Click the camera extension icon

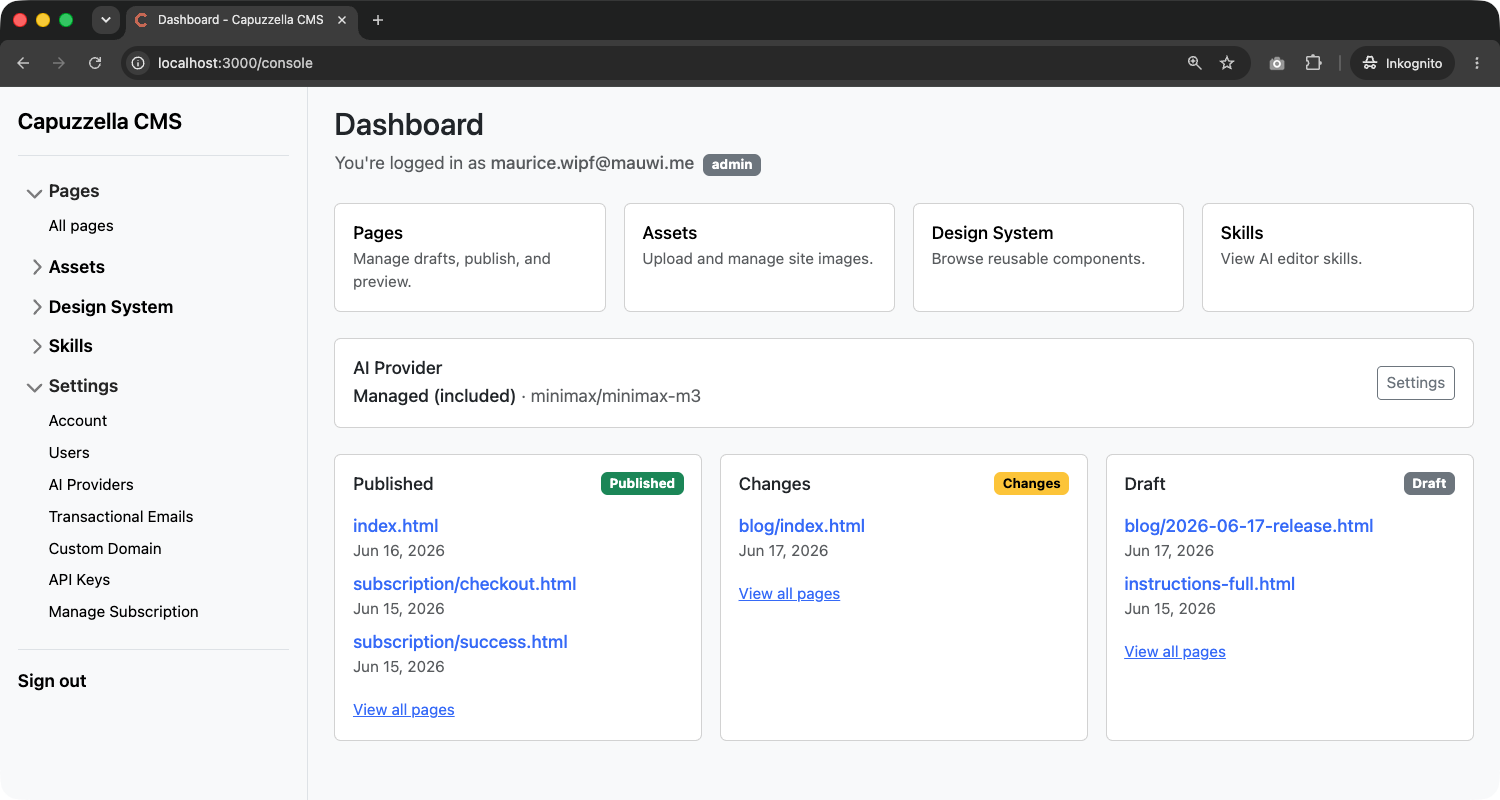click(1277, 63)
